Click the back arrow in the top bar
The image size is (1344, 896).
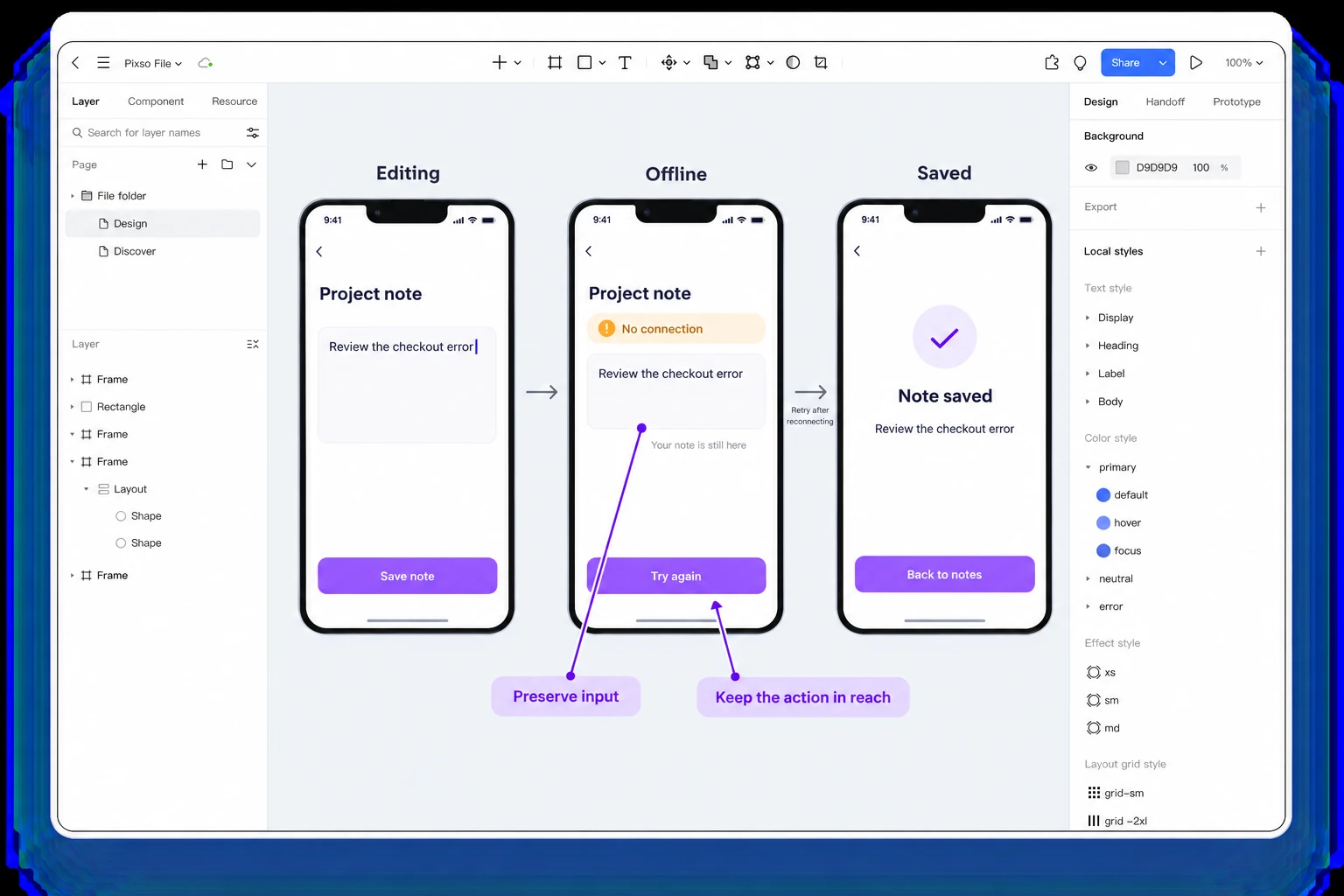point(75,63)
